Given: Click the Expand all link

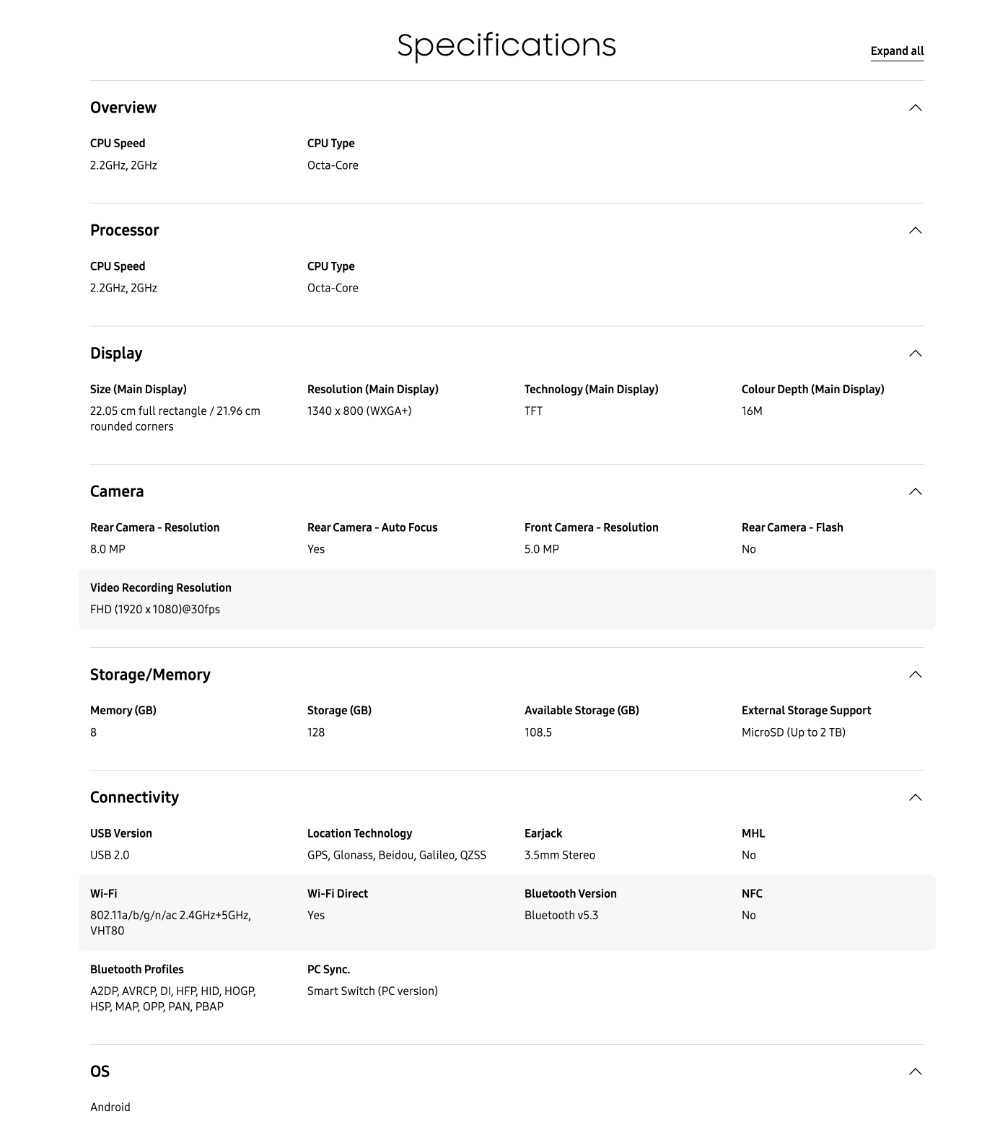Looking at the screenshot, I should pyautogui.click(x=897, y=51).
